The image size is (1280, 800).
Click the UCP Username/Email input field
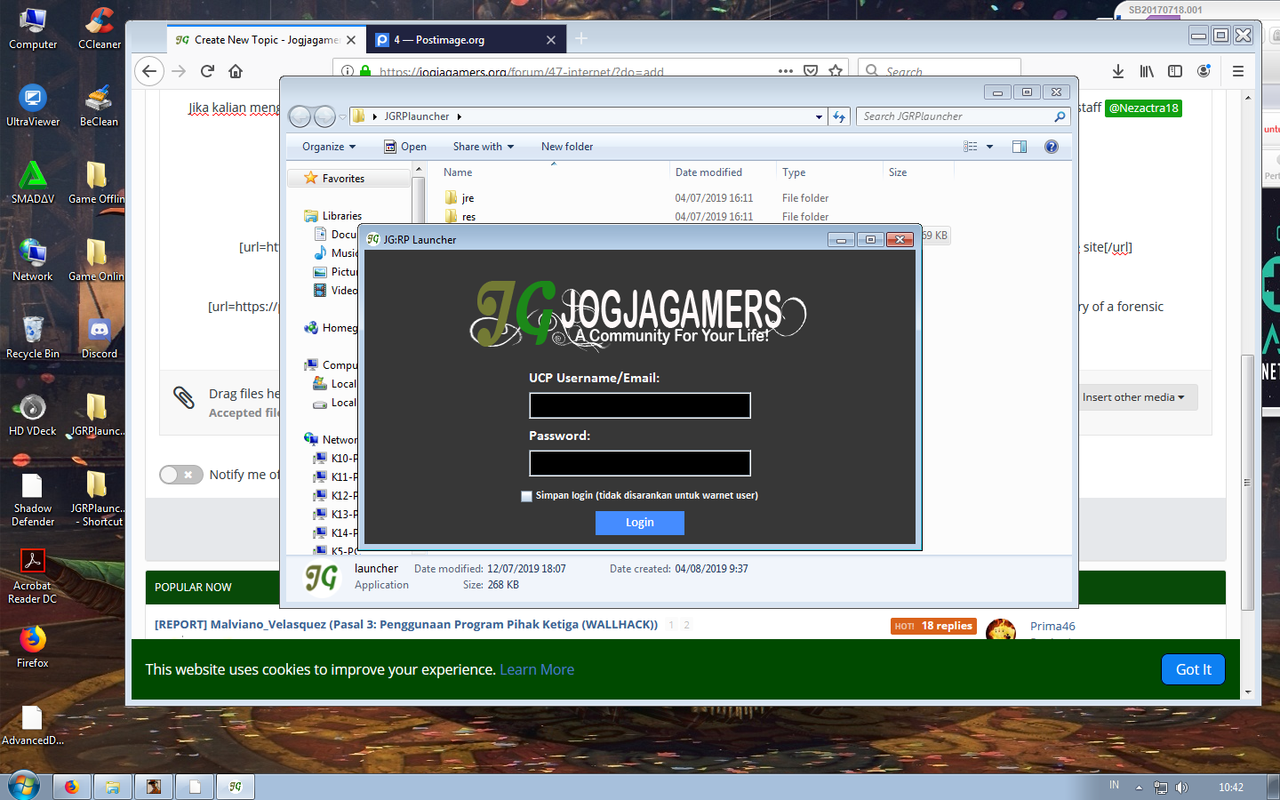pos(640,405)
